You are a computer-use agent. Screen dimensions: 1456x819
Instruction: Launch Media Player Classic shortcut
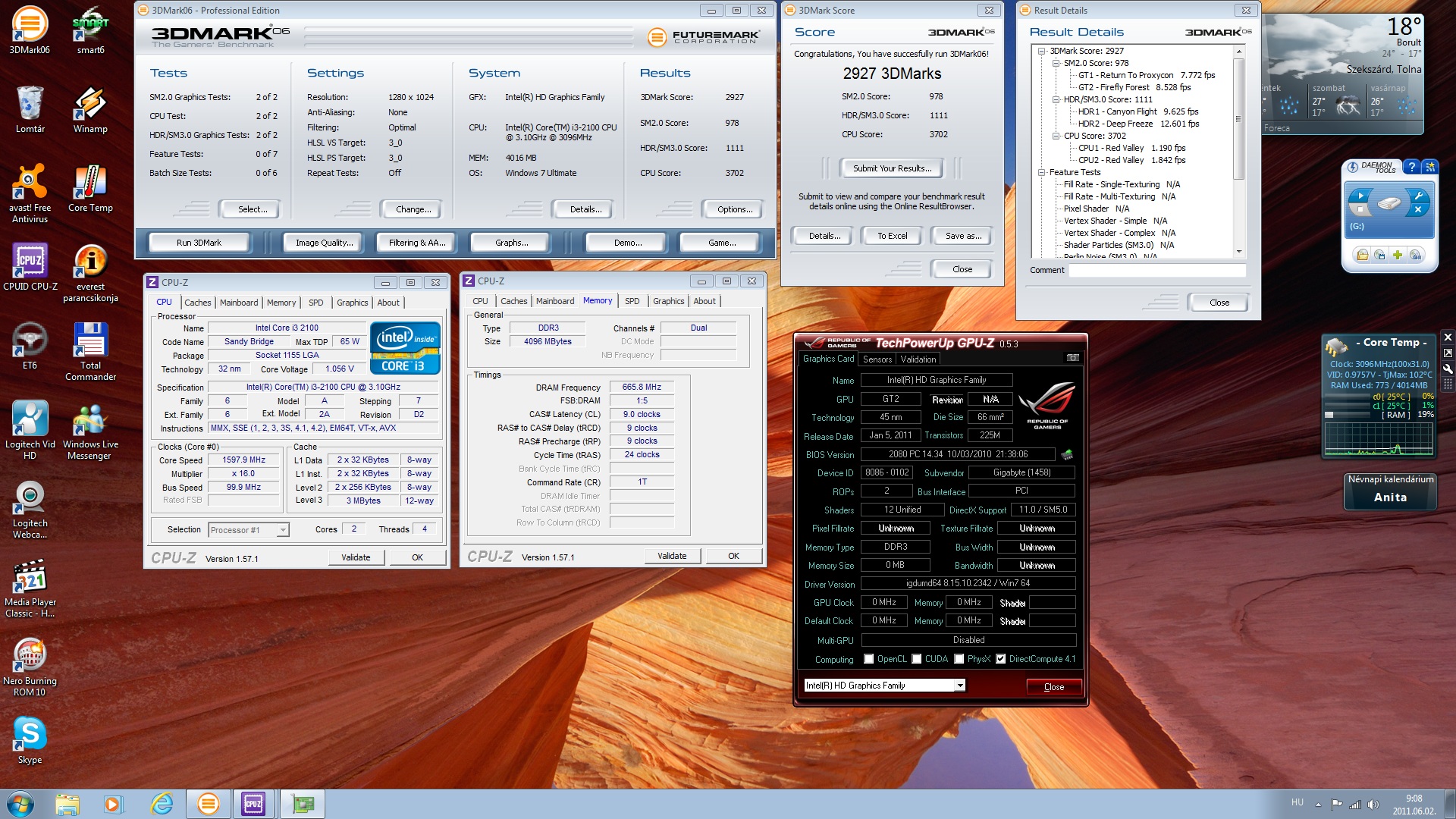[30, 588]
